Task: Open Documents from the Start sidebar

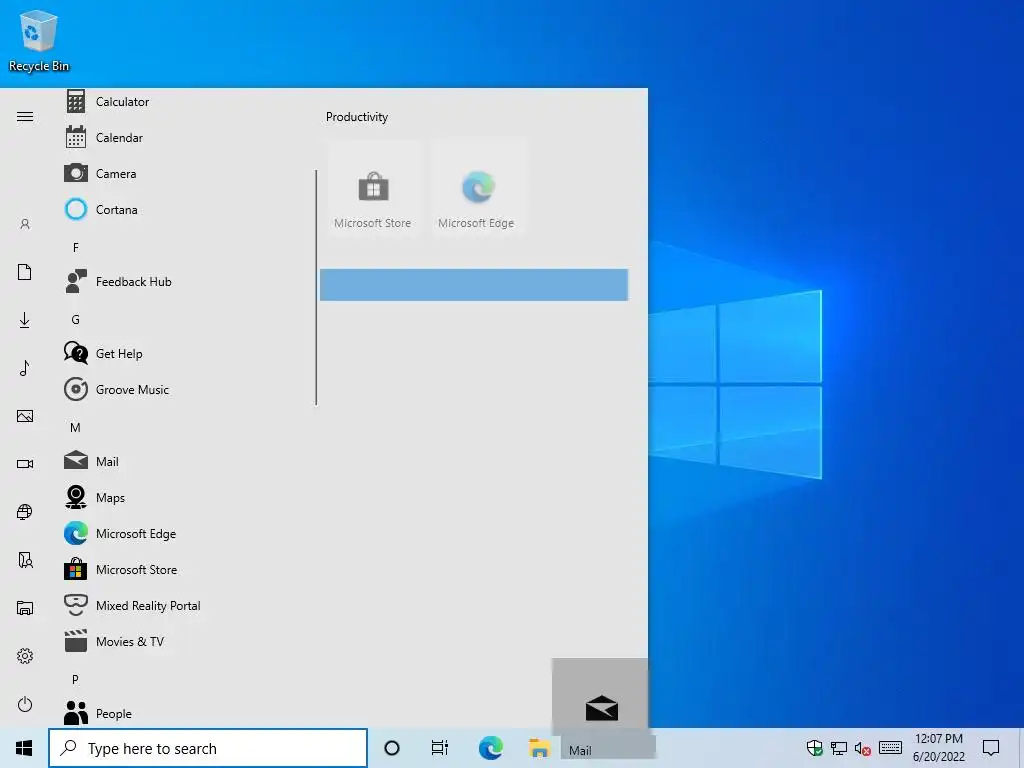Action: pyautogui.click(x=25, y=272)
